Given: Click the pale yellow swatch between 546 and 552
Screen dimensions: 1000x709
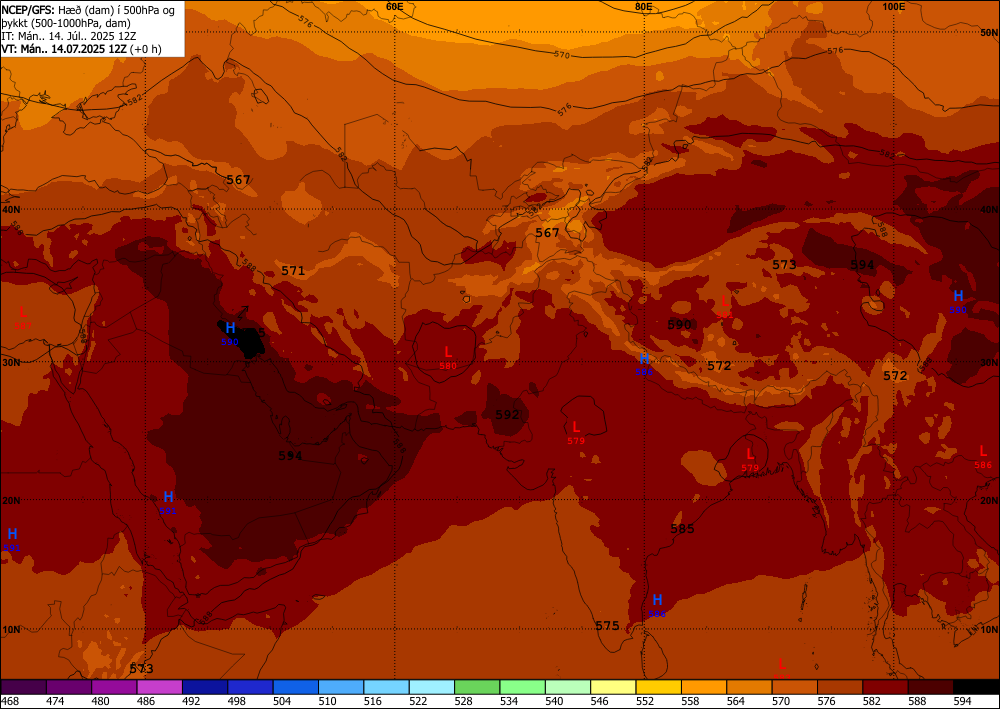Looking at the screenshot, I should (x=613, y=687).
